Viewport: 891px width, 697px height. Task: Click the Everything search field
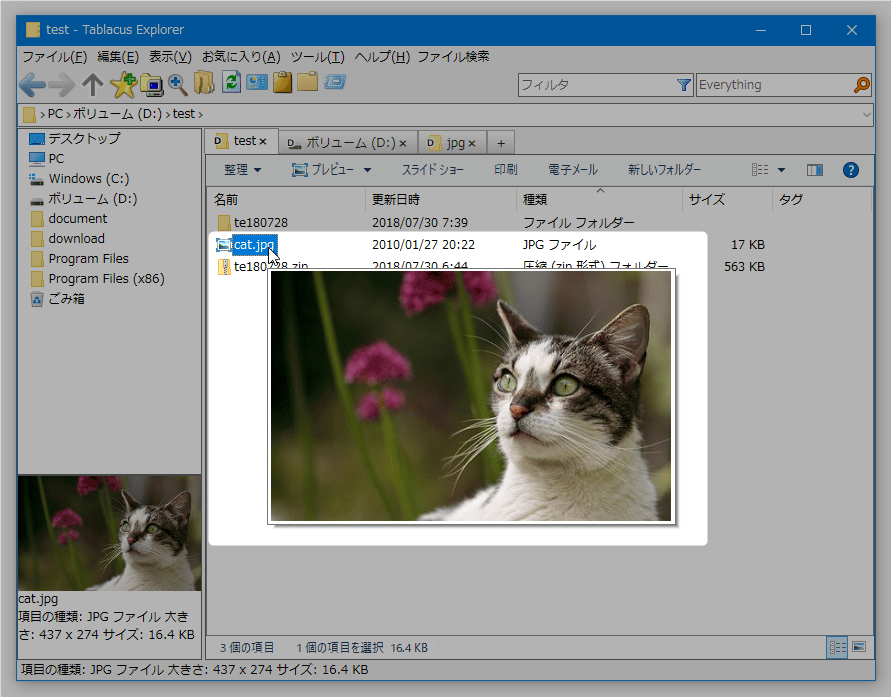775,85
